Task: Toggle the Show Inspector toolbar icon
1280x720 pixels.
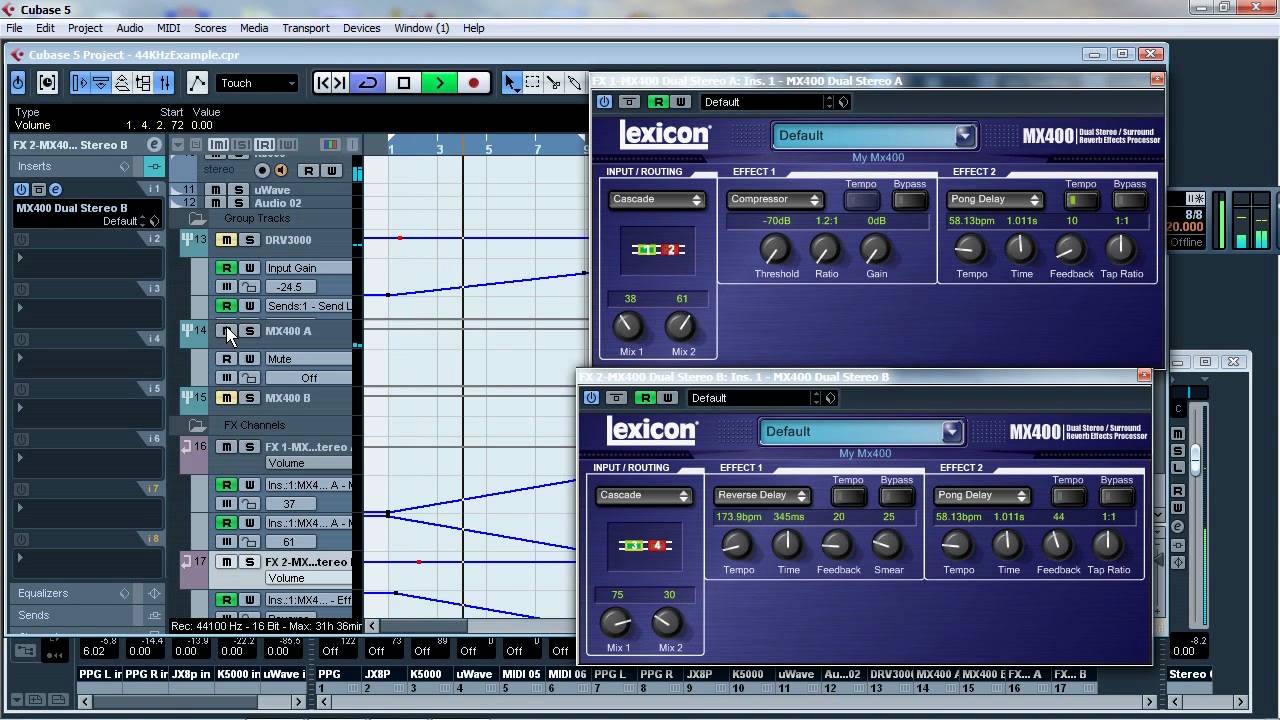Action: 81,83
